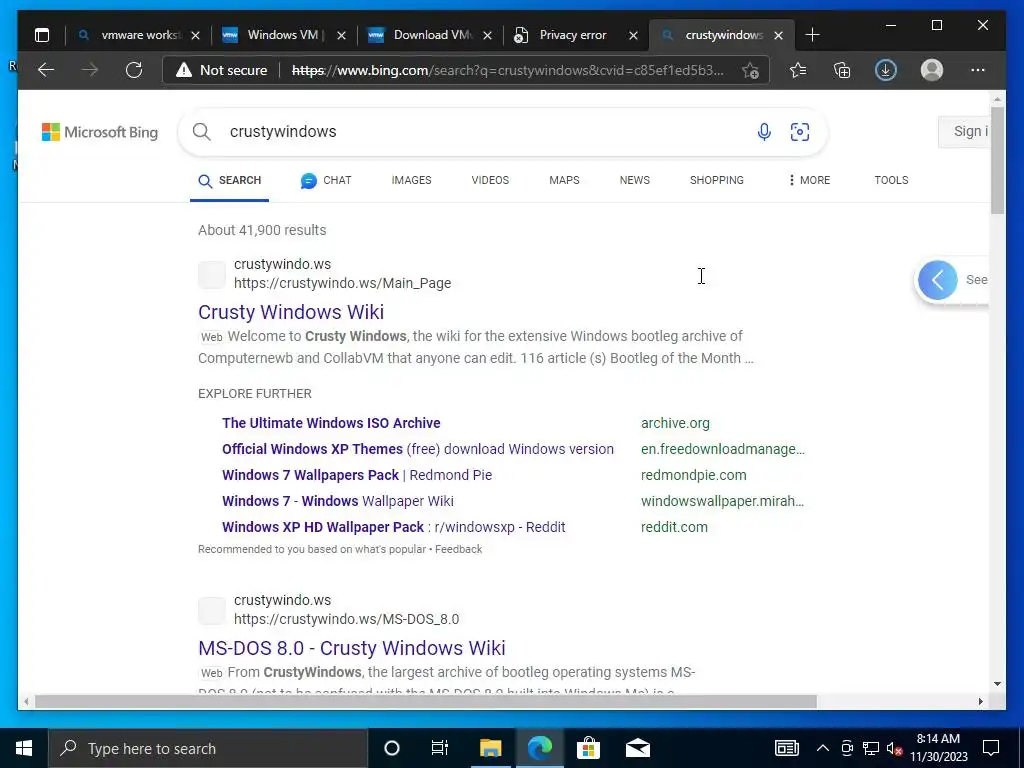Open the Crusty Windows Wiki result
1024x768 pixels.
(x=291, y=312)
